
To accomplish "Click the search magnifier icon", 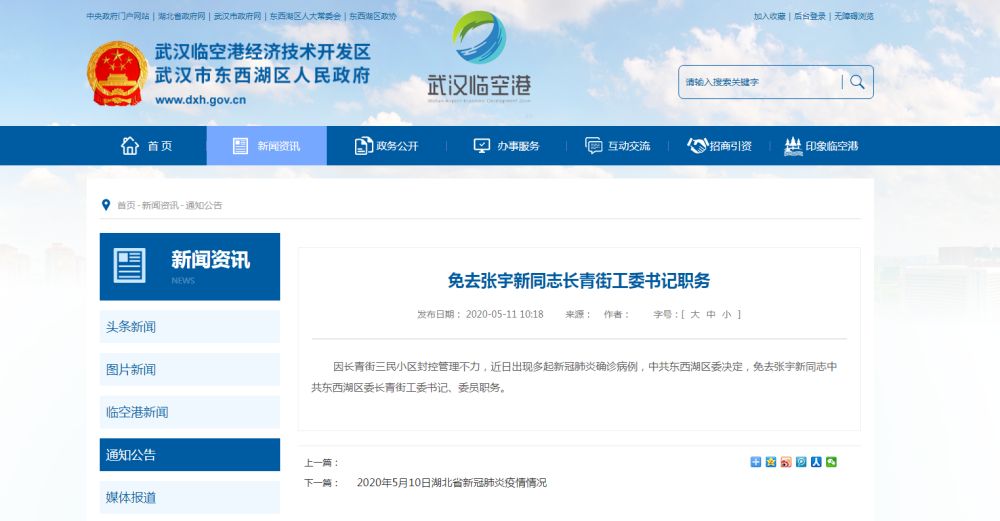I will click(857, 82).
